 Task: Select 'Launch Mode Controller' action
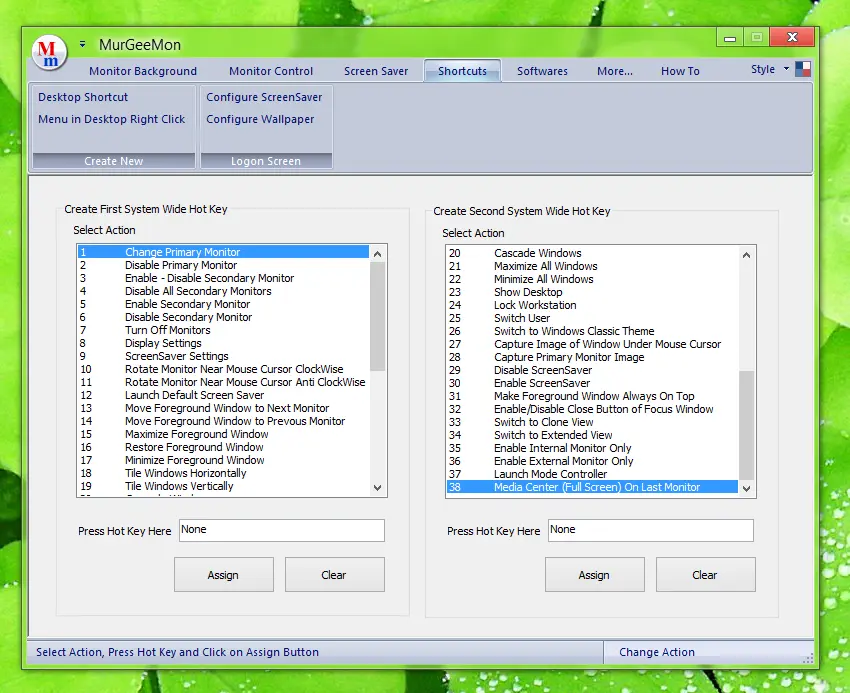592,474
